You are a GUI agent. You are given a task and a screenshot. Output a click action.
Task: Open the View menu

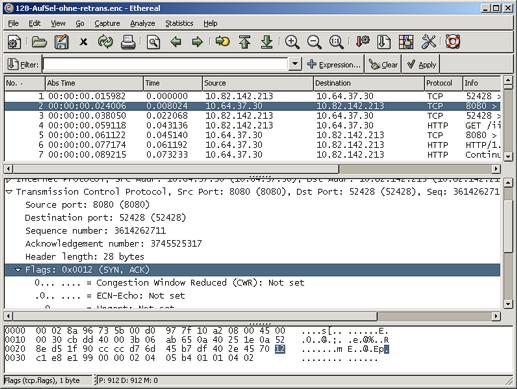58,23
